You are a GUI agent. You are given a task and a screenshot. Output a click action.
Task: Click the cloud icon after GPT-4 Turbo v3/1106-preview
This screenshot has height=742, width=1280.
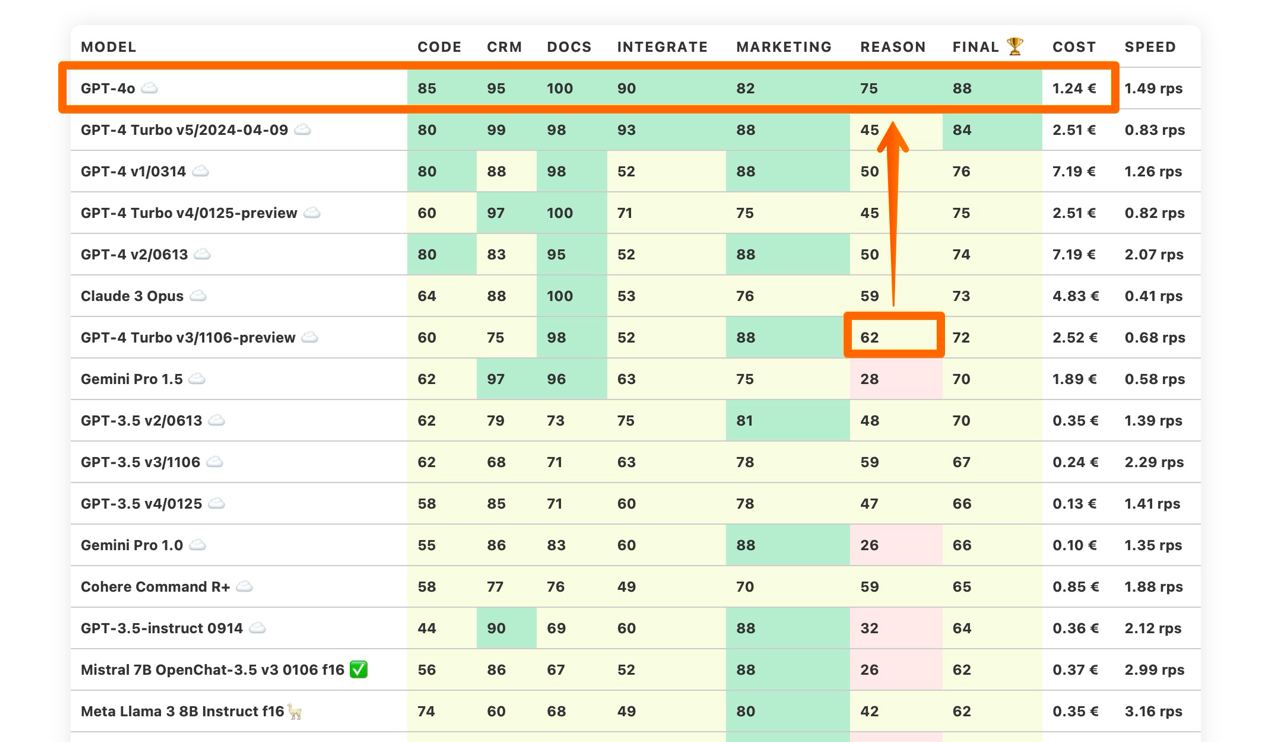(x=309, y=337)
